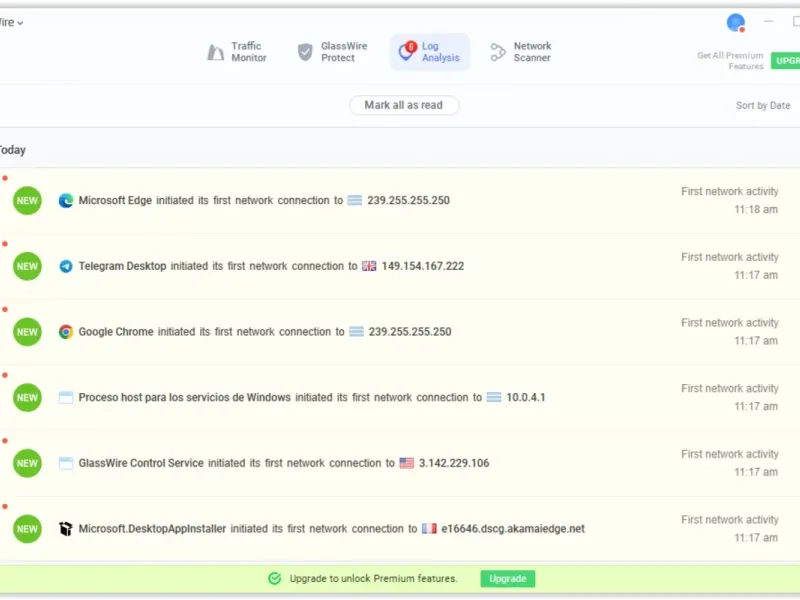
Task: Open the GlassWire menu dropdown arrow
Action: coord(20,23)
